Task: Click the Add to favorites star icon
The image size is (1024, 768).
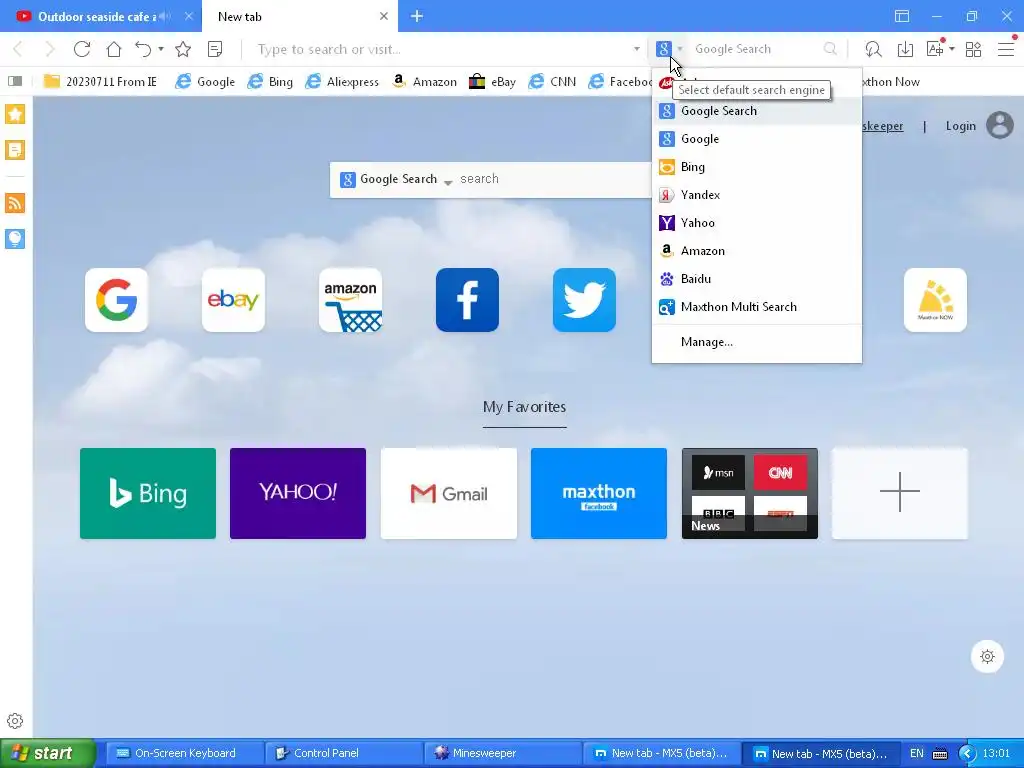Action: pyautogui.click(x=183, y=49)
